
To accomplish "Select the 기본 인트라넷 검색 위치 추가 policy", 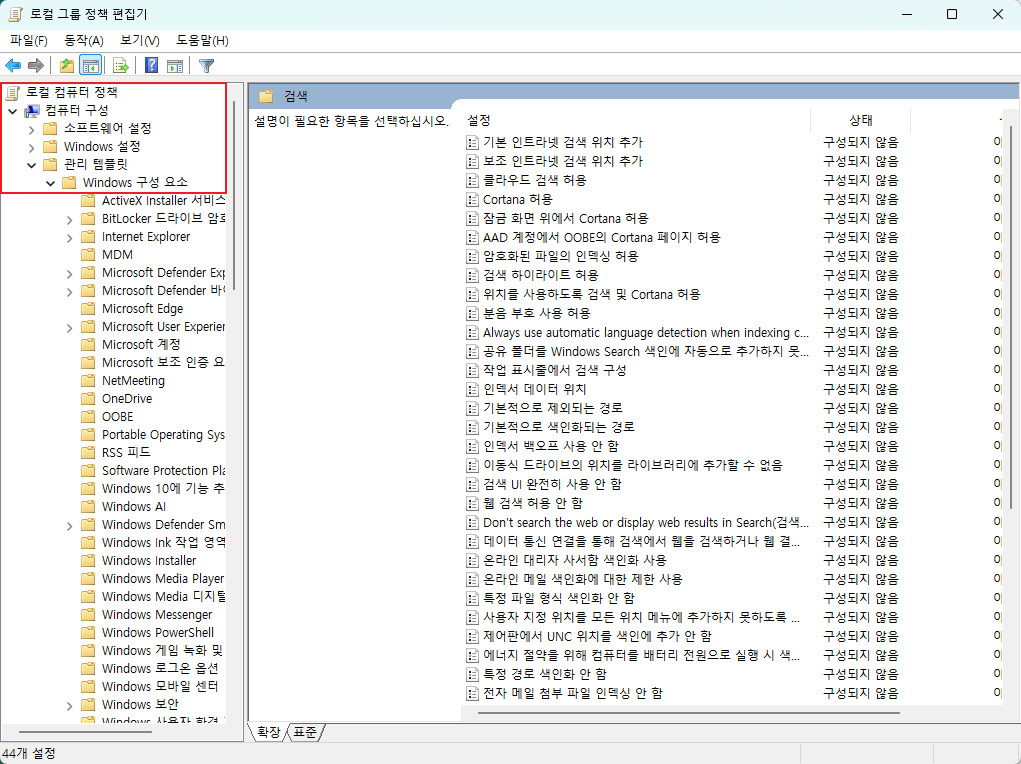I will coord(563,143).
